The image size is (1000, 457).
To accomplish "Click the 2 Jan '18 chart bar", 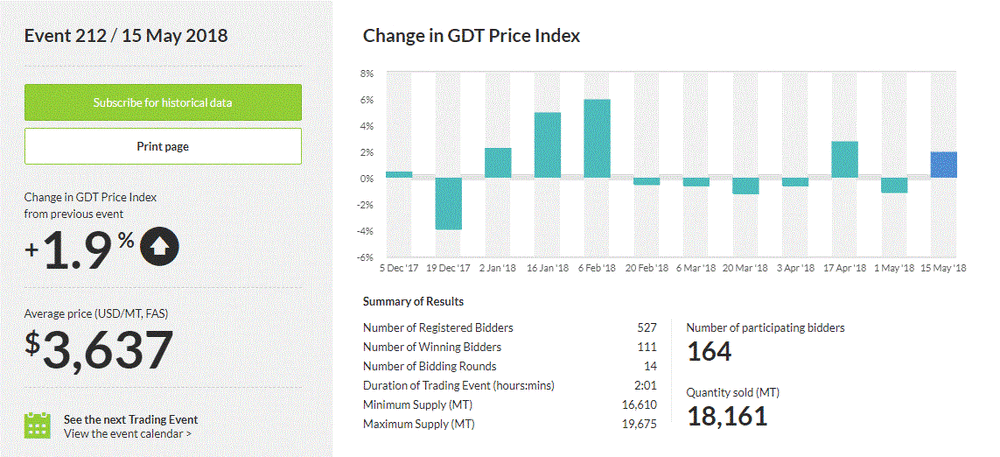I will click(498, 163).
